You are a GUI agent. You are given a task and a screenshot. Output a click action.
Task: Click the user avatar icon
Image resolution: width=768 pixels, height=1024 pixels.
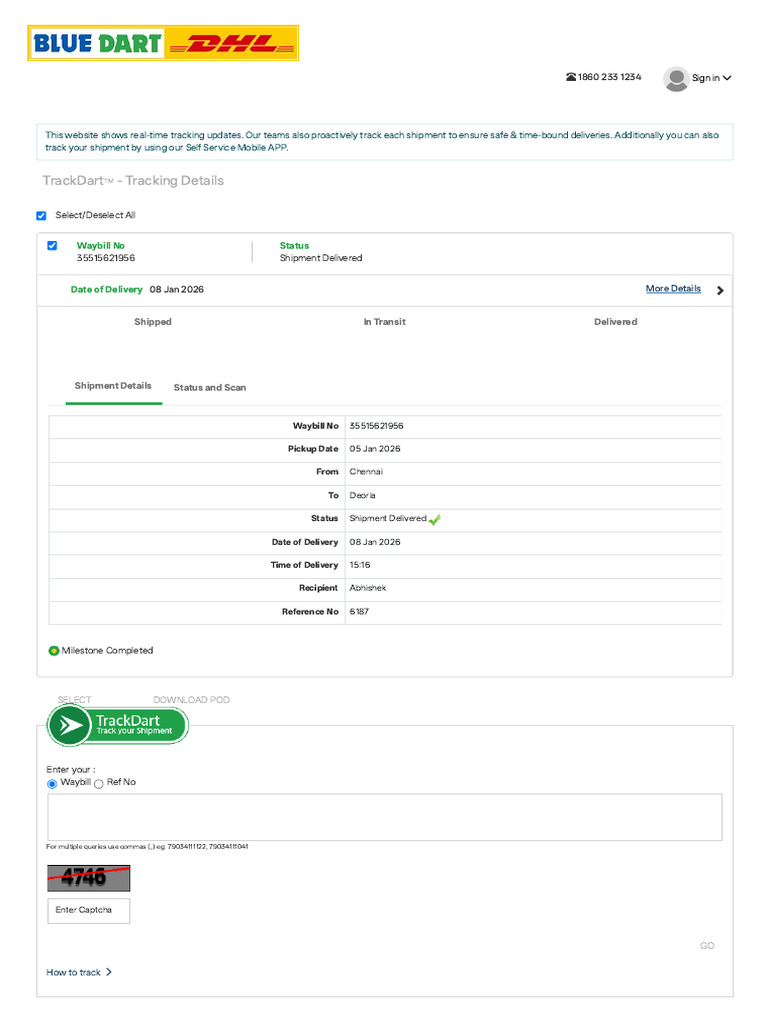[x=676, y=78]
